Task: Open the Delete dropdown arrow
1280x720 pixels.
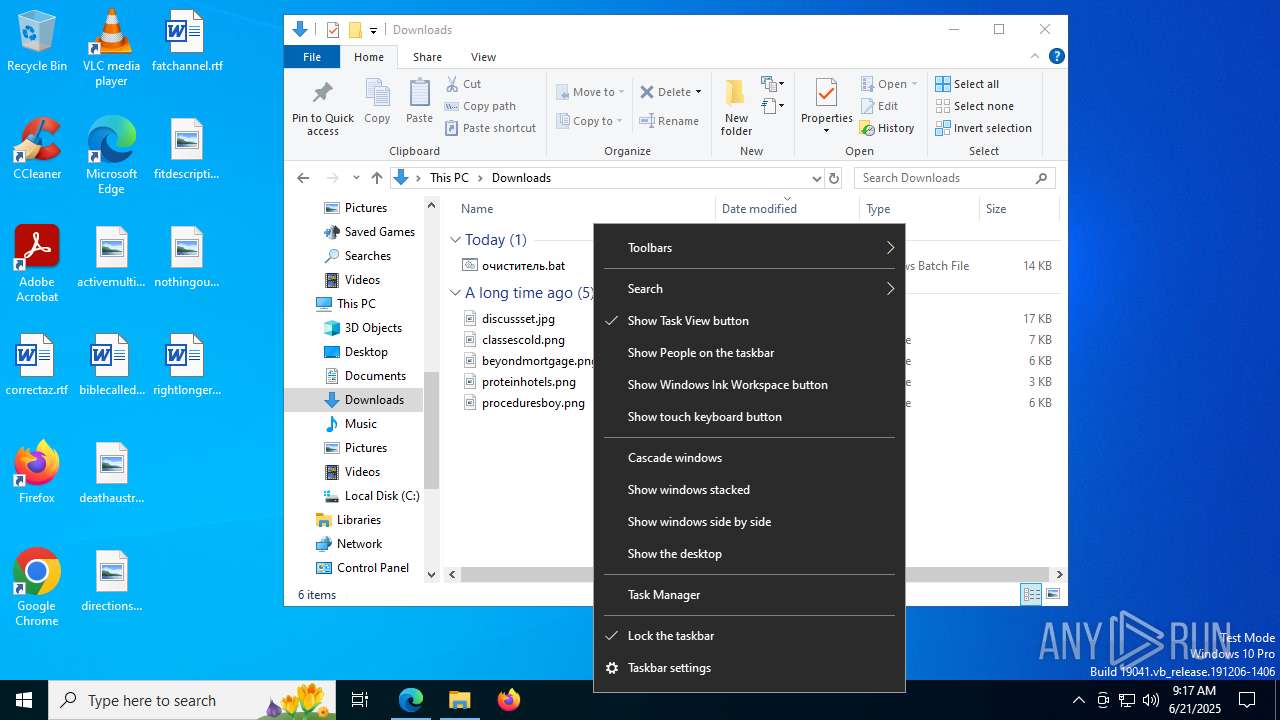Action: [698, 92]
